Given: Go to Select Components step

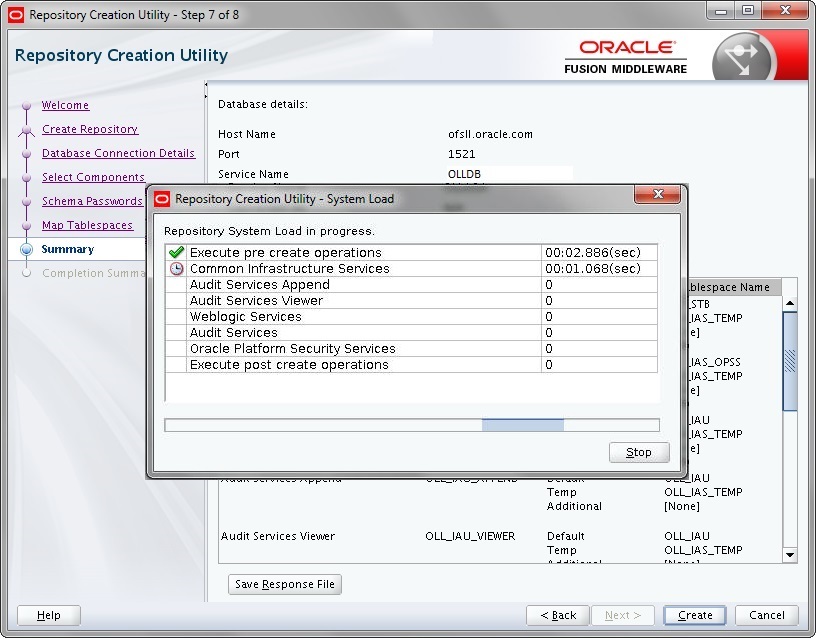Looking at the screenshot, I should pos(93,177).
